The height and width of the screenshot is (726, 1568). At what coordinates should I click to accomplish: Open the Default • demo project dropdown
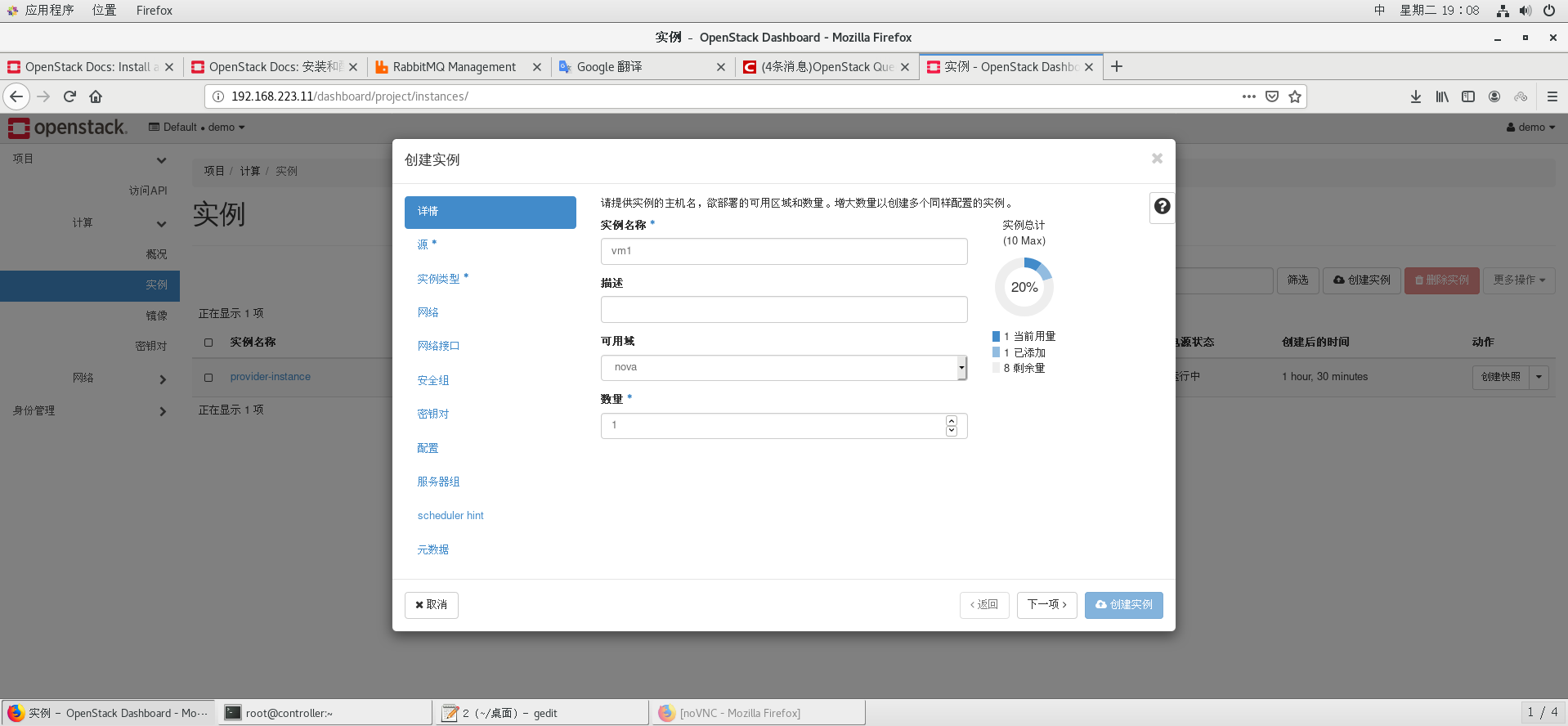196,128
